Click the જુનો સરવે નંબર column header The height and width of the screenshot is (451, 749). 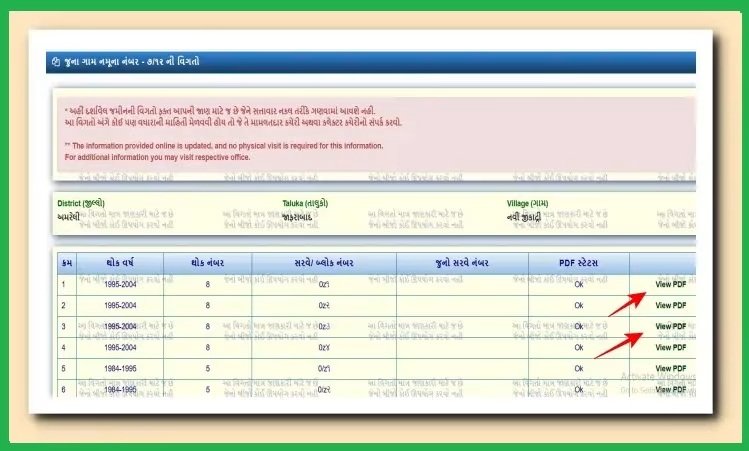(462, 262)
